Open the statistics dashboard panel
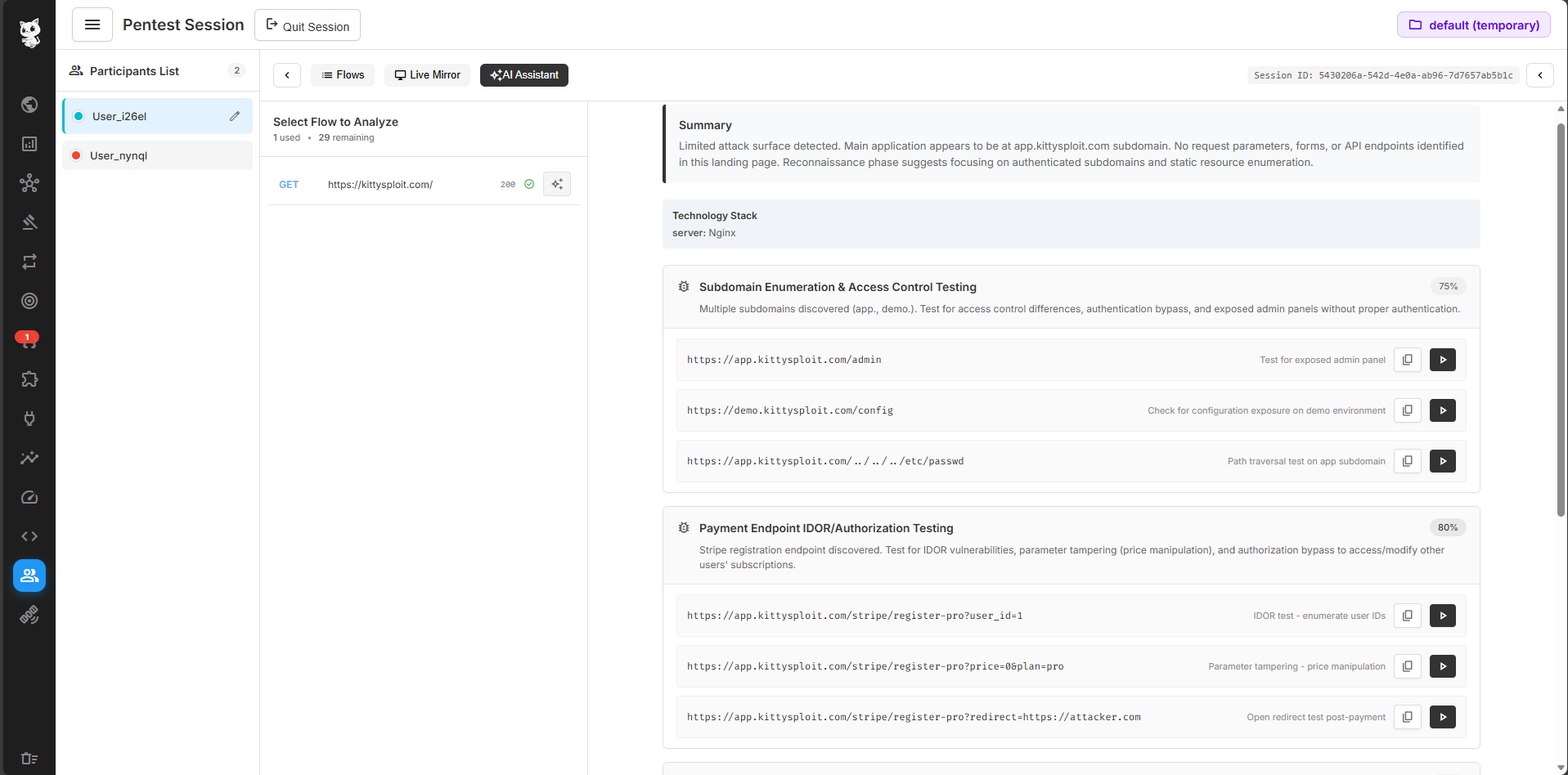Viewport: 1568px width, 775px height. (29, 144)
